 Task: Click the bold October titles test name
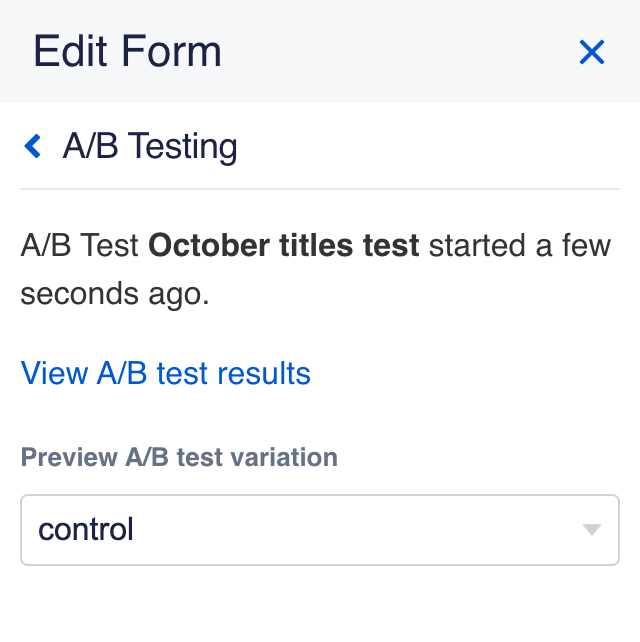284,245
